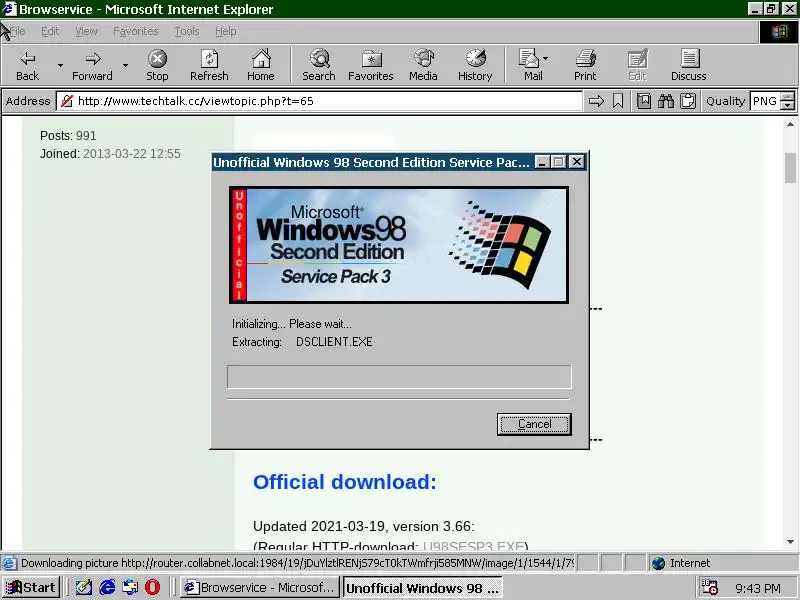Go to the Home page
Viewport: 800px width, 600px height.
(x=261, y=65)
